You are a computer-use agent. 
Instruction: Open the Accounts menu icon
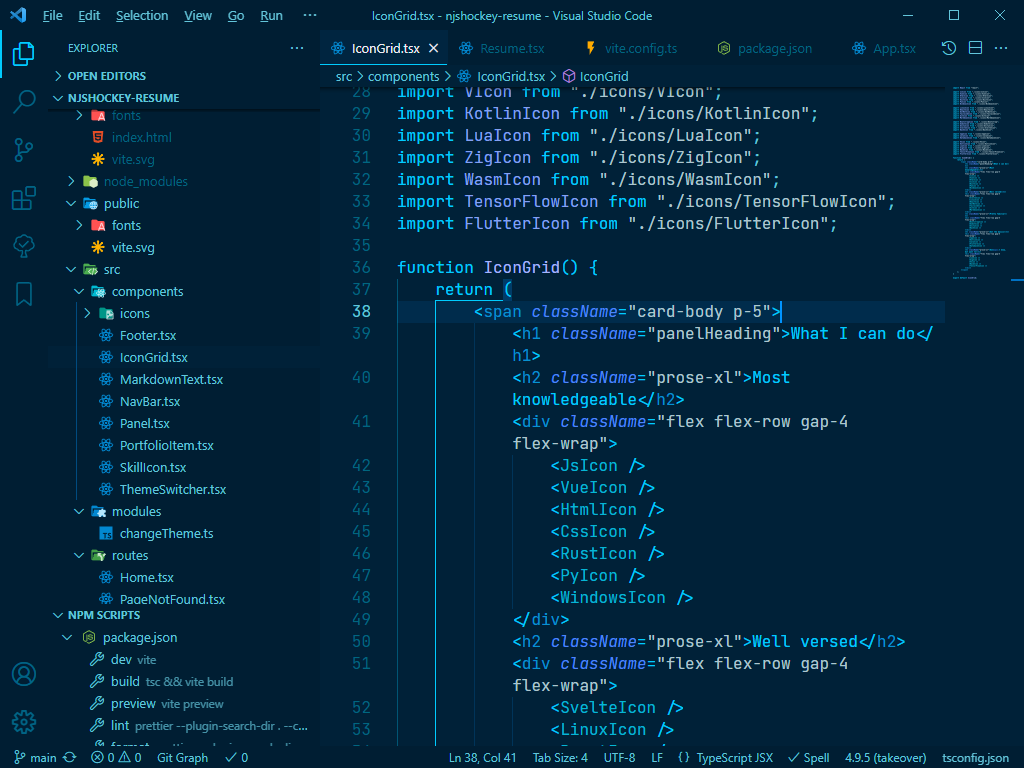point(24,674)
